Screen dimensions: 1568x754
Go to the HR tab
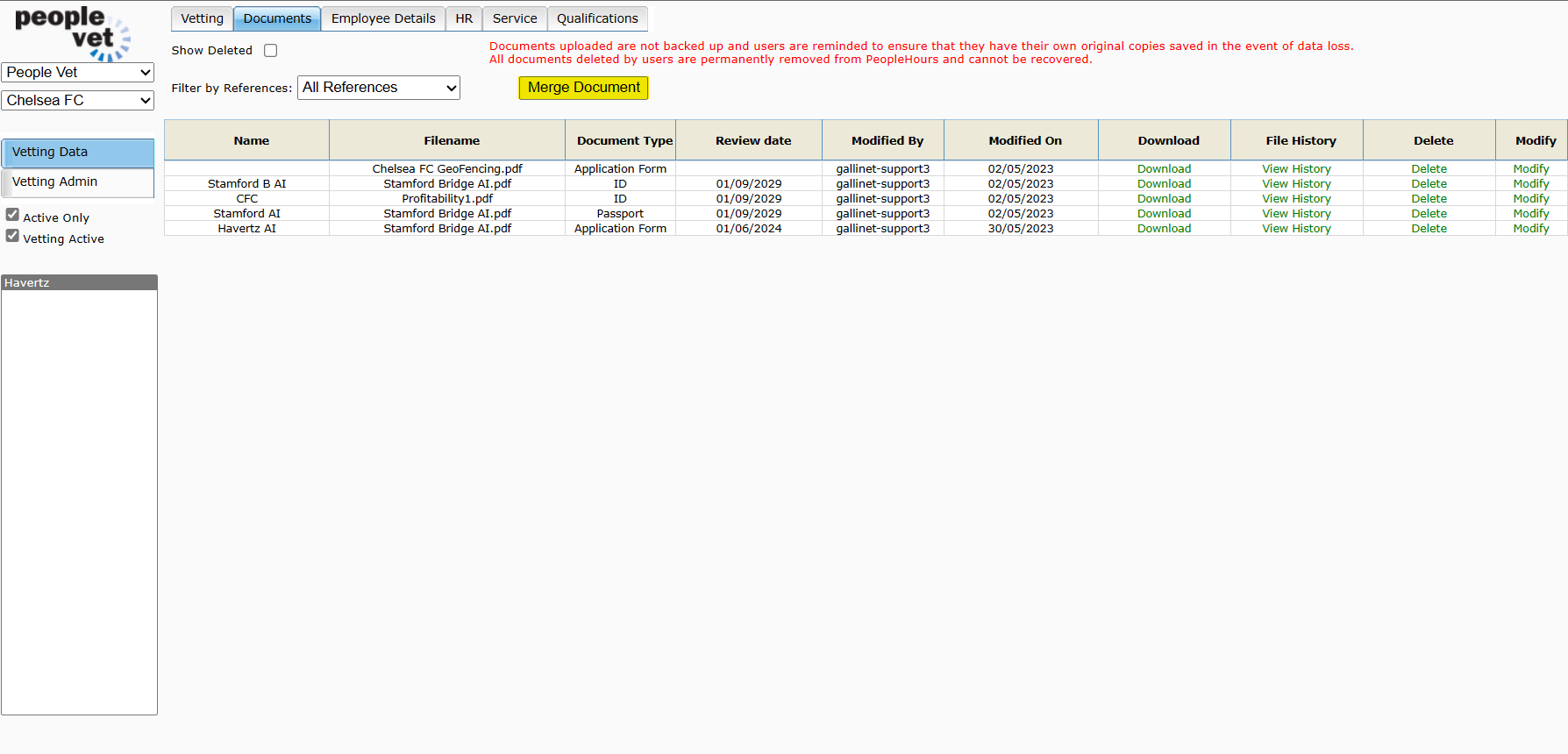click(464, 18)
